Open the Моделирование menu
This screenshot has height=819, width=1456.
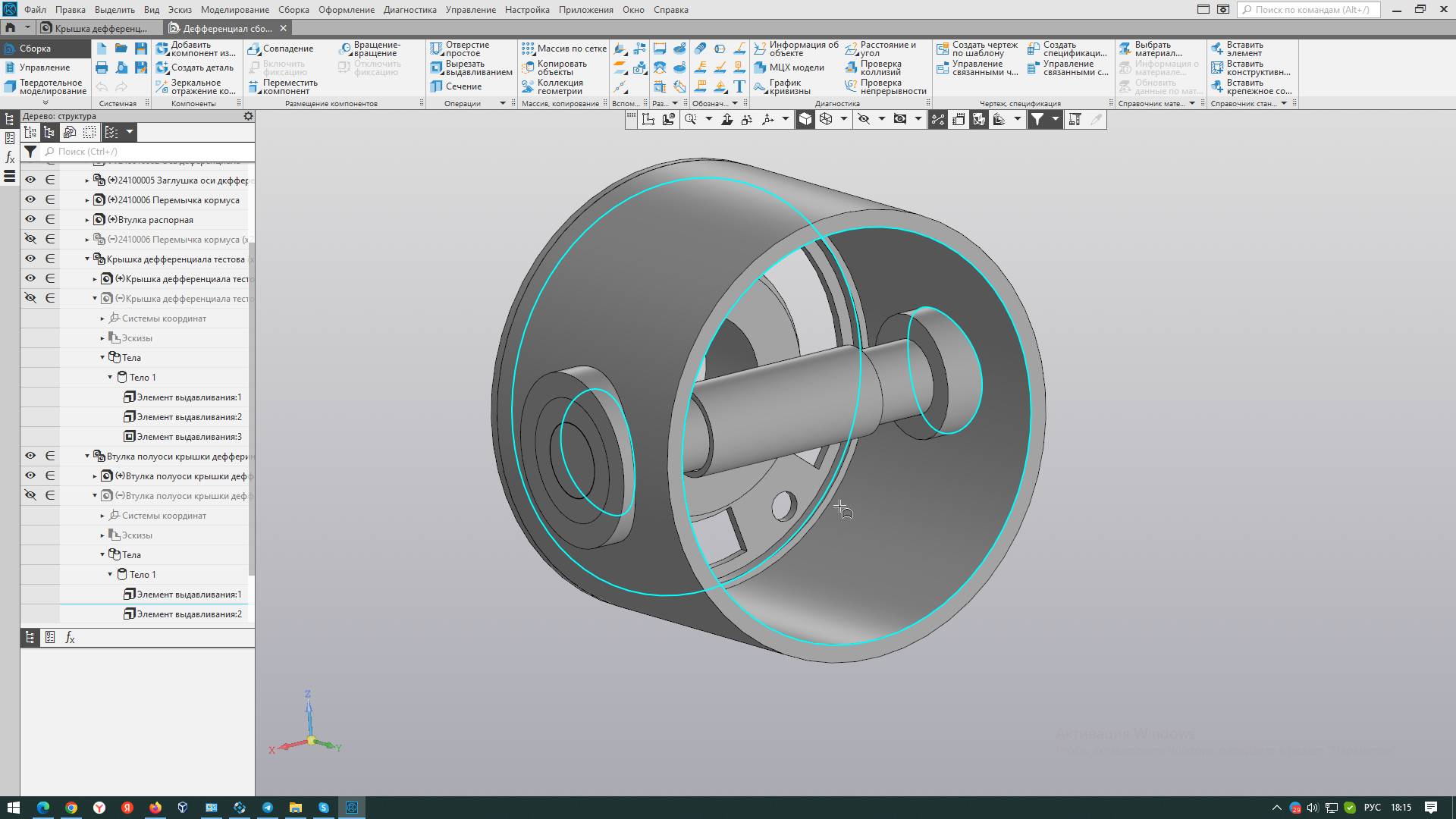click(234, 10)
